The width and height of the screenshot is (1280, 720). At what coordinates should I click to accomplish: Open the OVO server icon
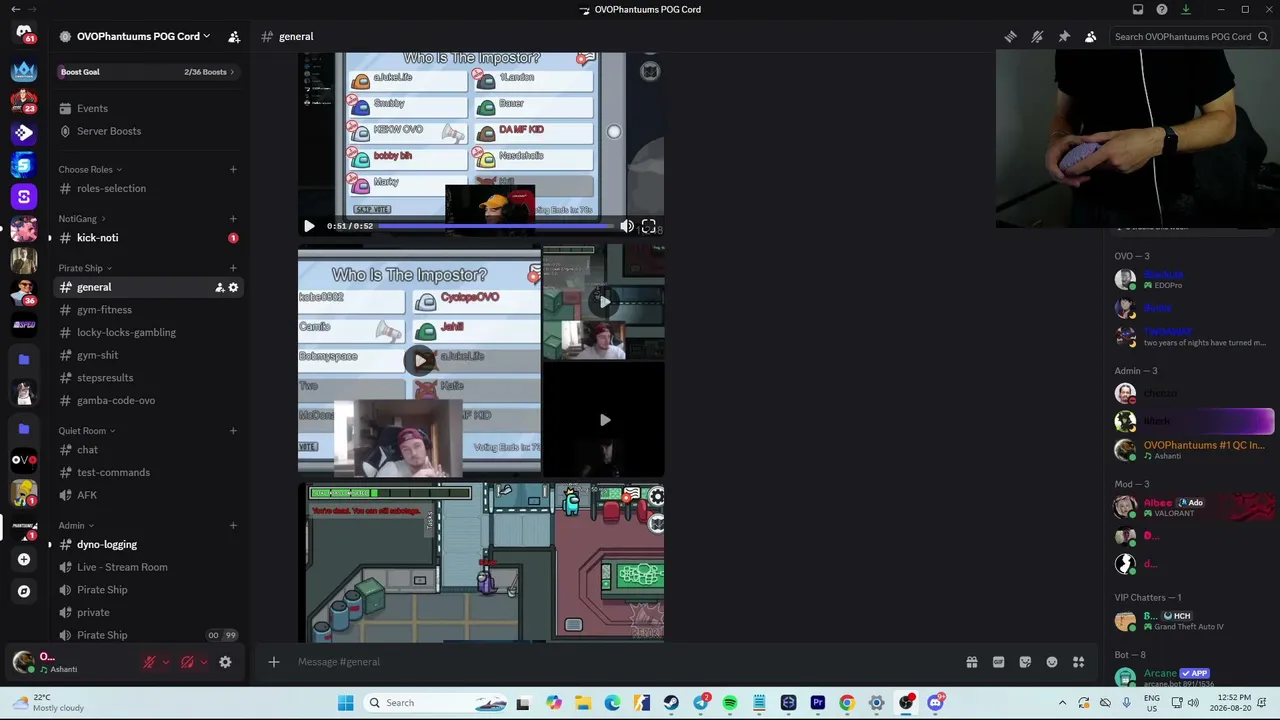point(24,460)
